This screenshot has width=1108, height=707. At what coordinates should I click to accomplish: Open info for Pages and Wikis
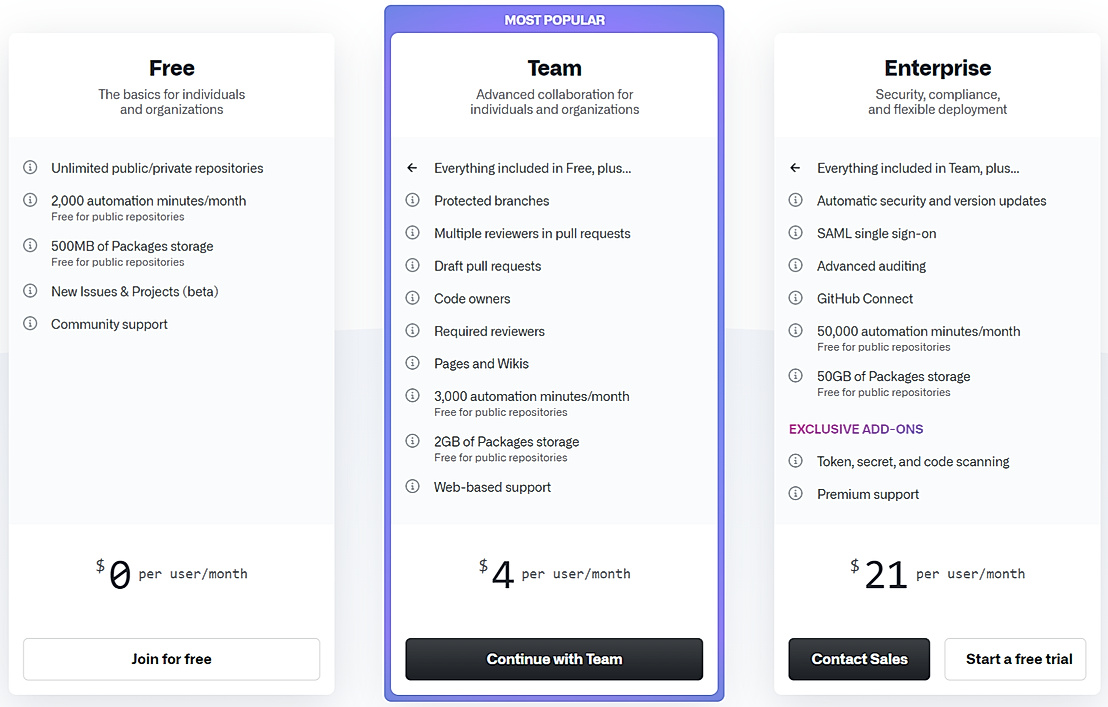(412, 363)
